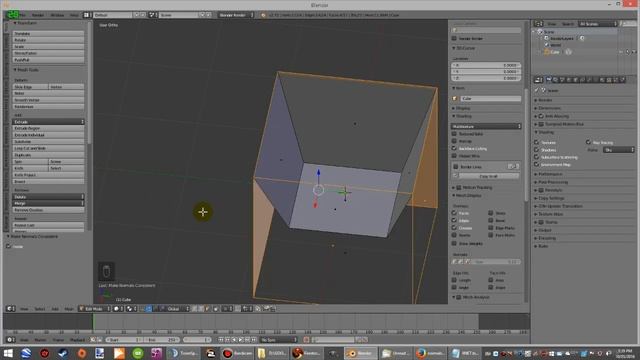
Task: Enable the Render Border checkbox
Action: coord(454,38)
